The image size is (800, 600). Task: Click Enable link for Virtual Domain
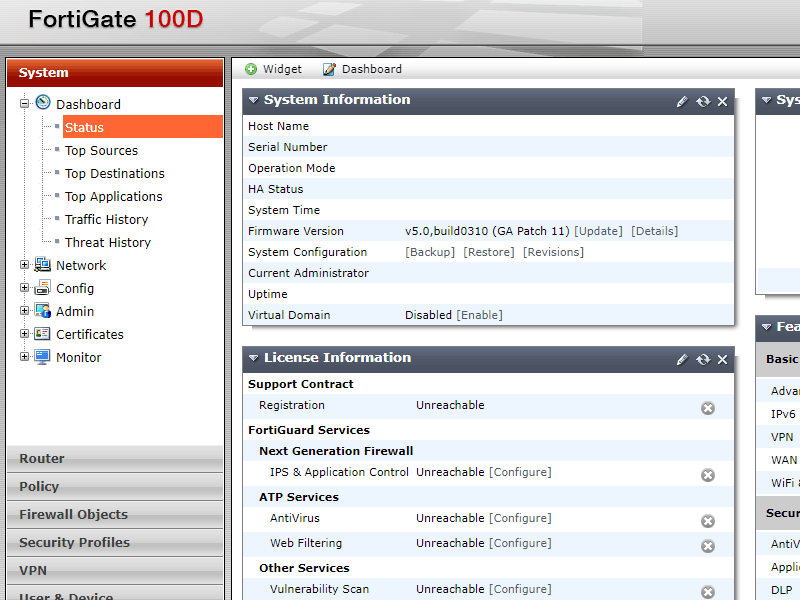click(x=480, y=315)
